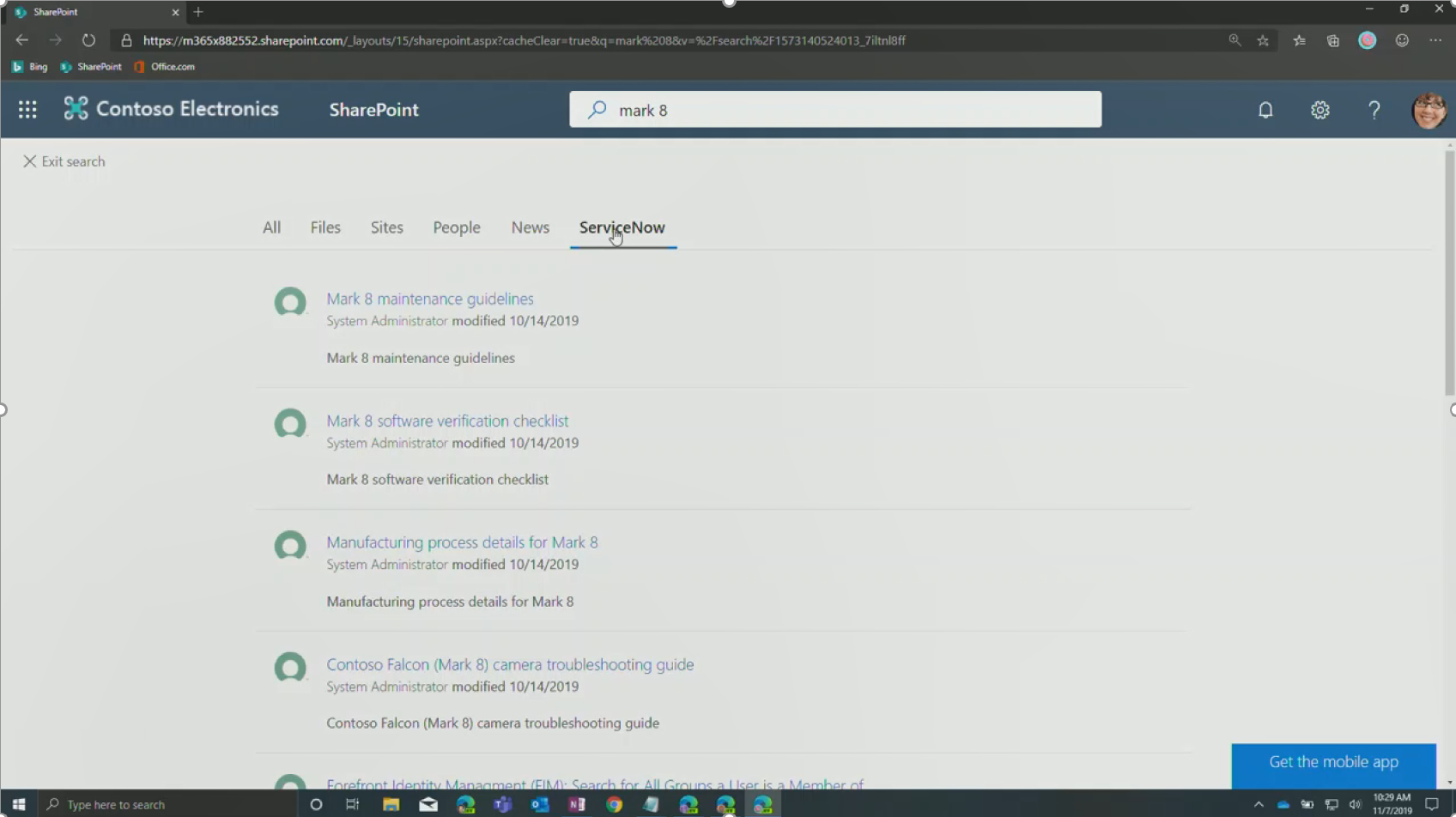Click the browser address bar URL
The height and width of the screenshot is (817, 1456).
coord(524,40)
